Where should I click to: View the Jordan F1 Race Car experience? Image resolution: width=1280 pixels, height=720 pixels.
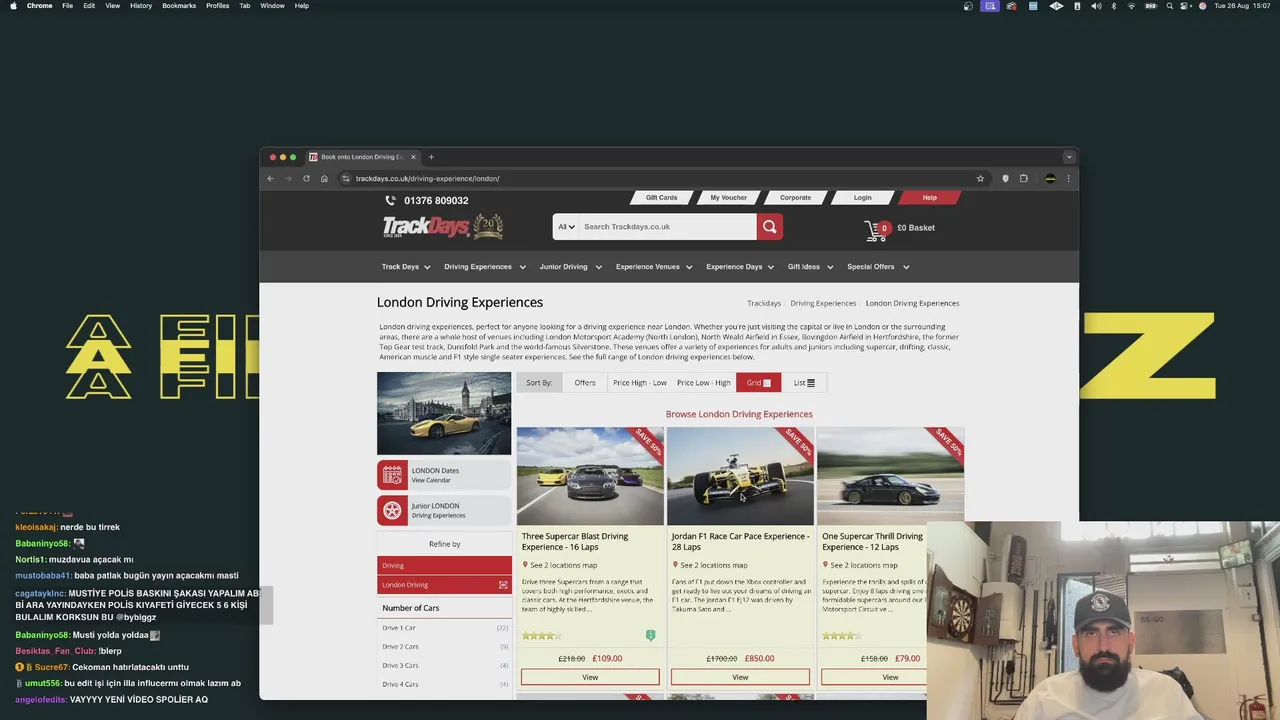pyautogui.click(x=740, y=677)
